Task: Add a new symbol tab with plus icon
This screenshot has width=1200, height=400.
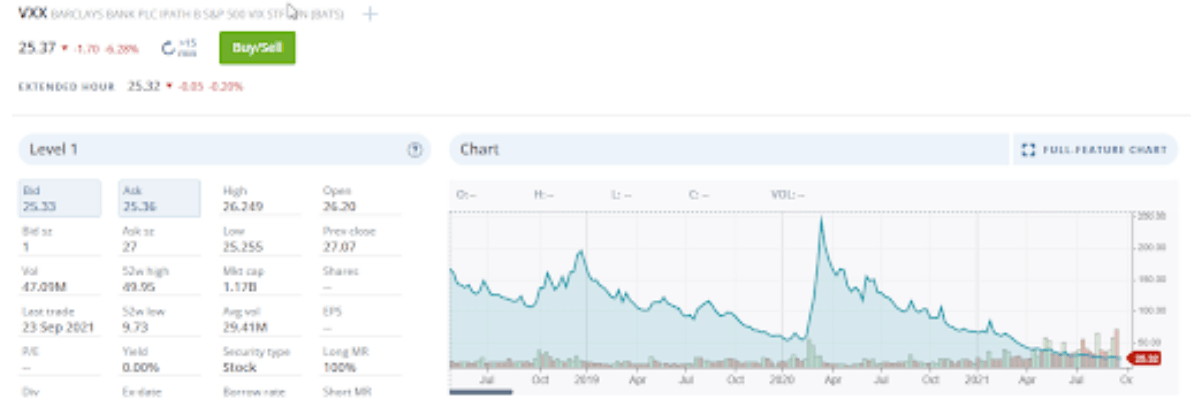Action: (369, 14)
